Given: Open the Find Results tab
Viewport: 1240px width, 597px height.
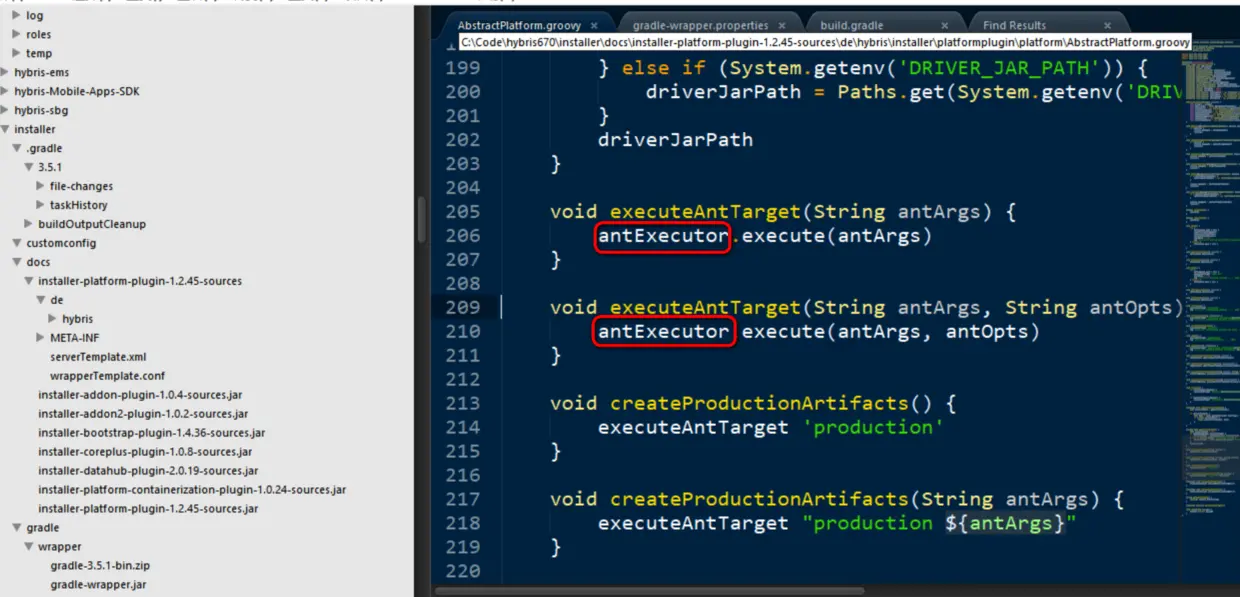Looking at the screenshot, I should click(1014, 25).
